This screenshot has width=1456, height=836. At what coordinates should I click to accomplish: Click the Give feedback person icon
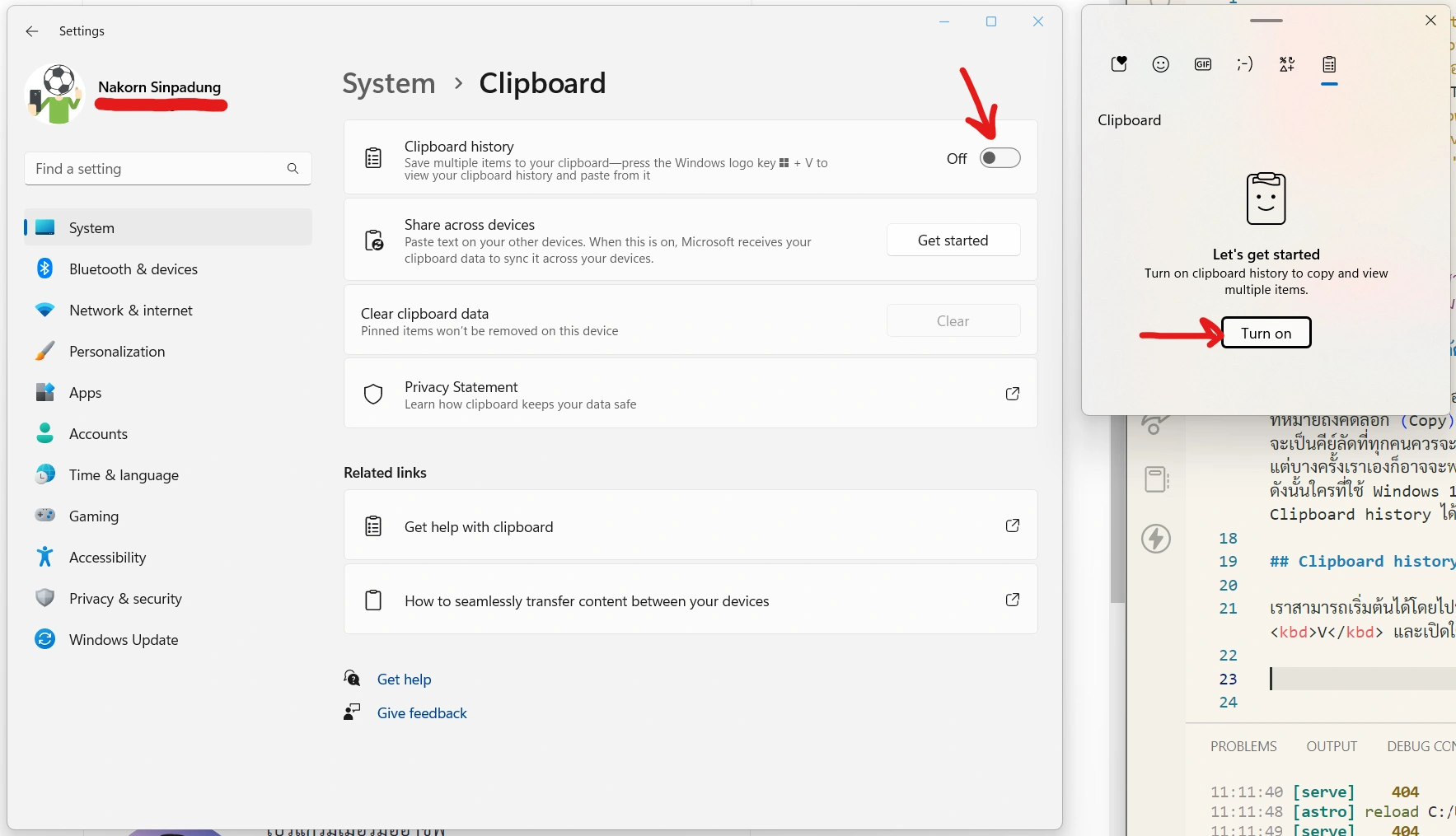352,712
